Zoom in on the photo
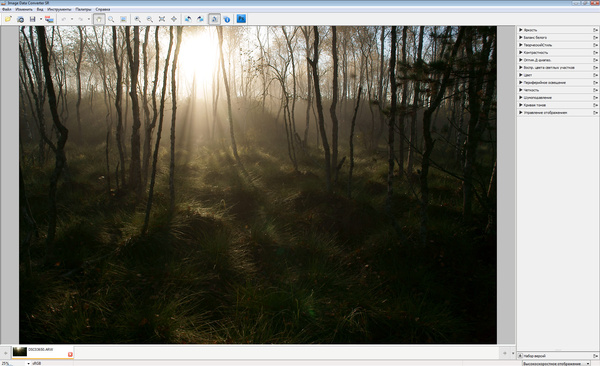The width and height of the screenshot is (600, 366). (x=137, y=19)
